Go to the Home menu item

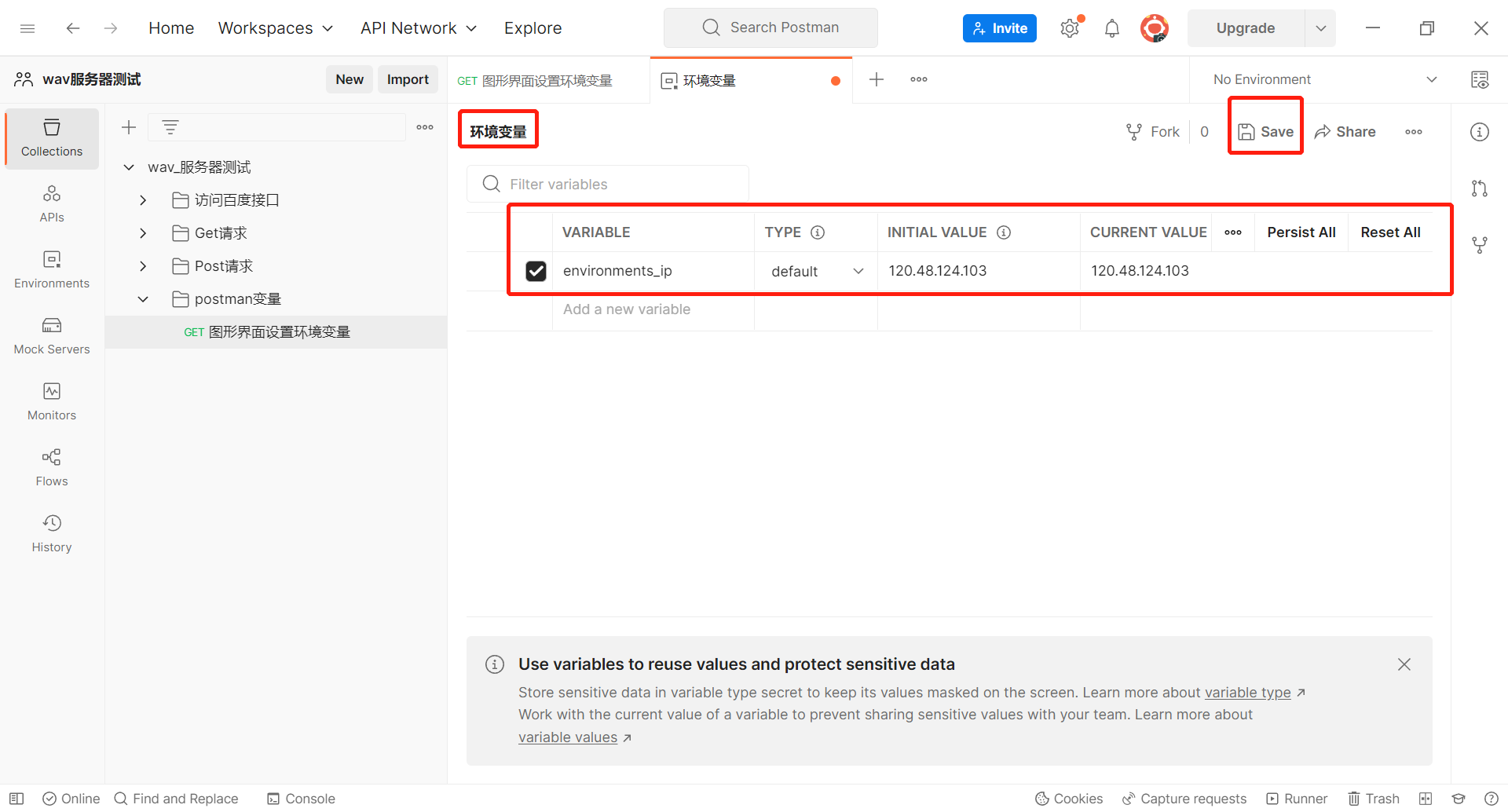(171, 28)
